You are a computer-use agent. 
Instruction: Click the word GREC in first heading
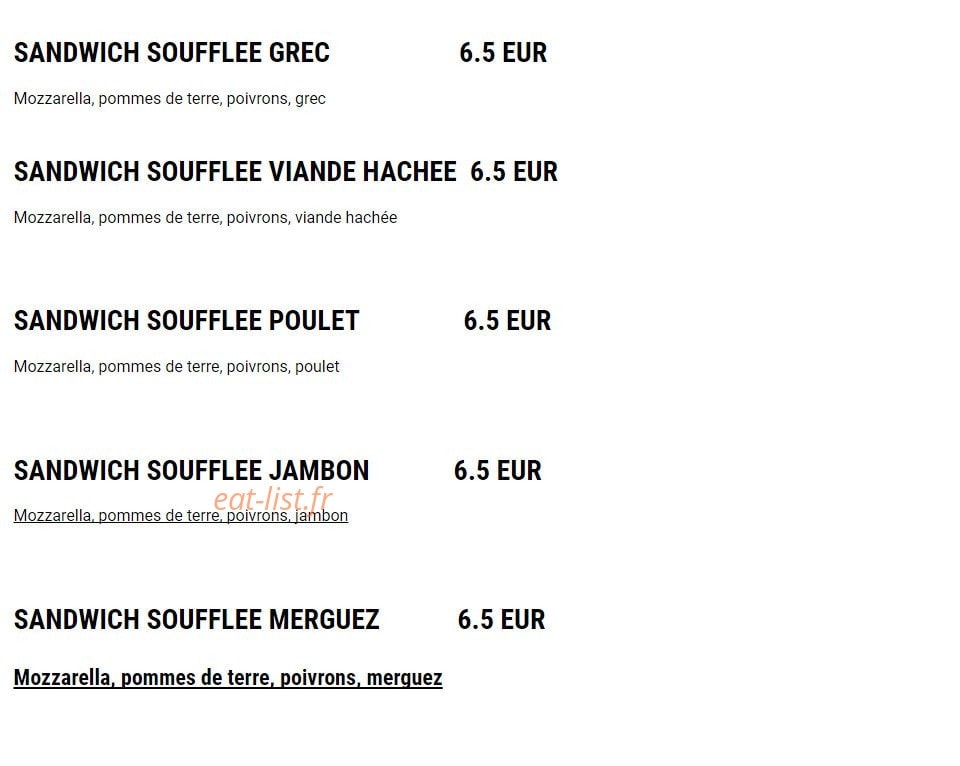point(299,53)
